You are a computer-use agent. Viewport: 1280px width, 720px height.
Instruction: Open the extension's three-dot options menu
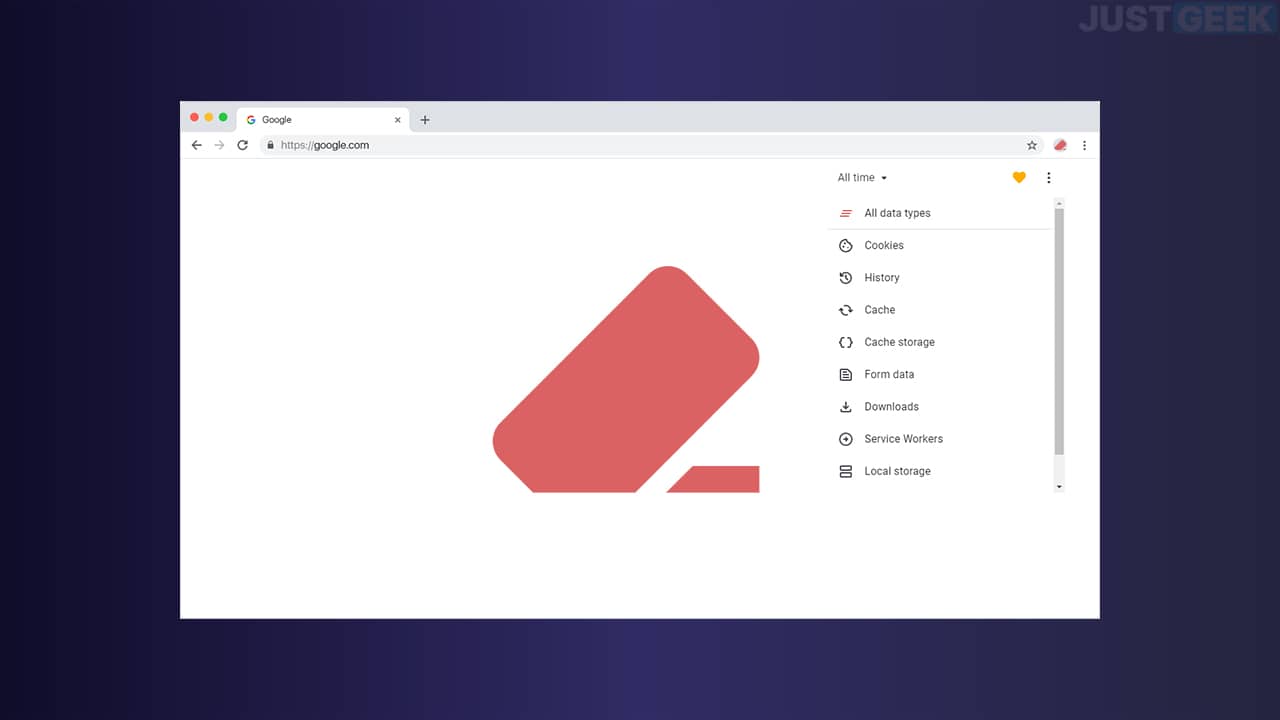[1049, 178]
